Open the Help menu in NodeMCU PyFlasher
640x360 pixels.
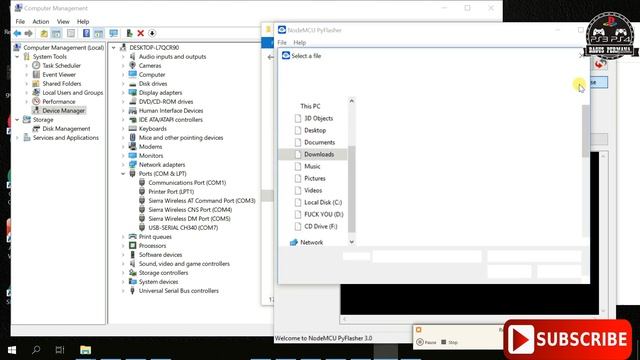(300, 42)
